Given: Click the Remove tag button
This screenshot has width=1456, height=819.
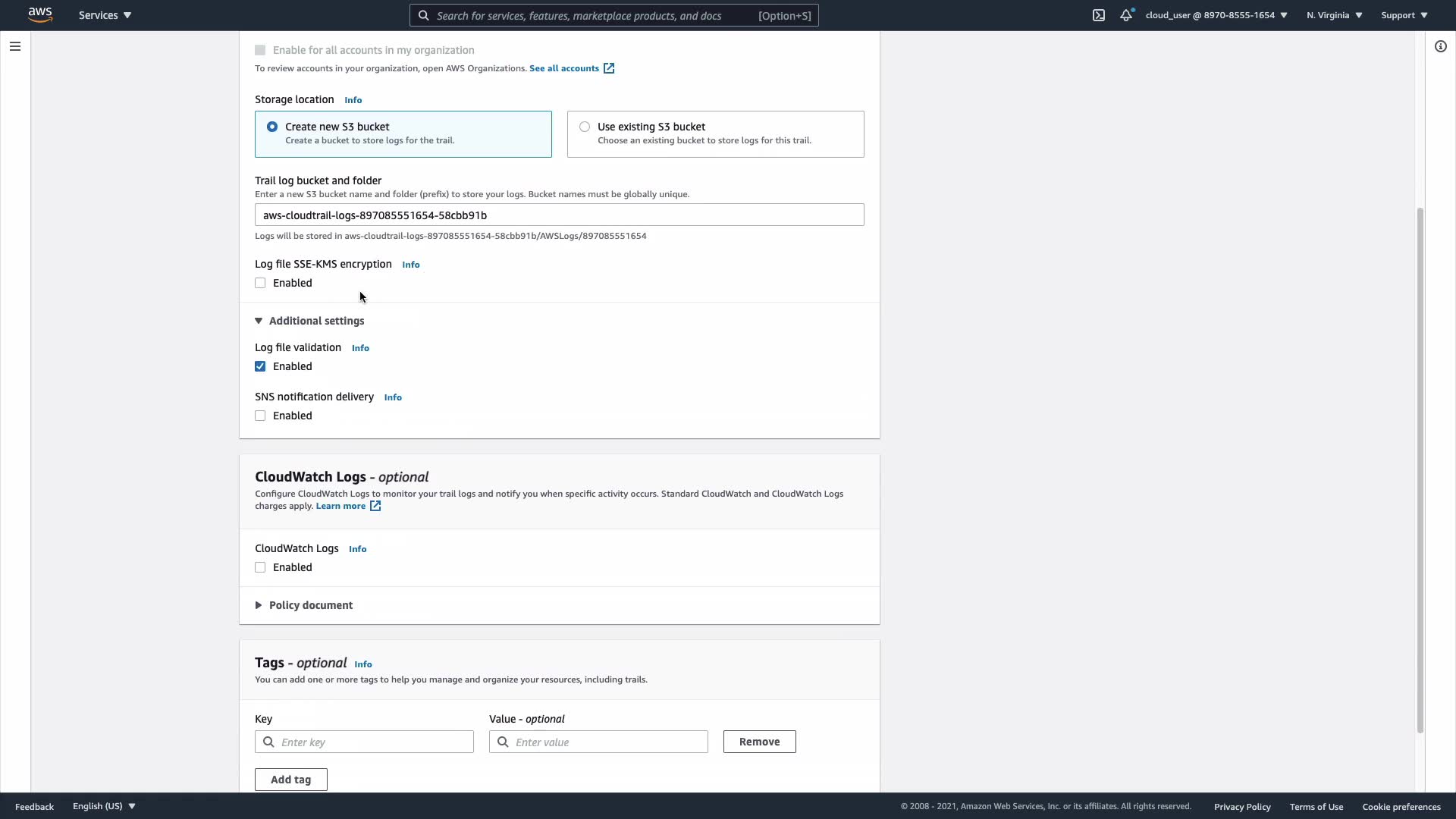Looking at the screenshot, I should pos(759,742).
